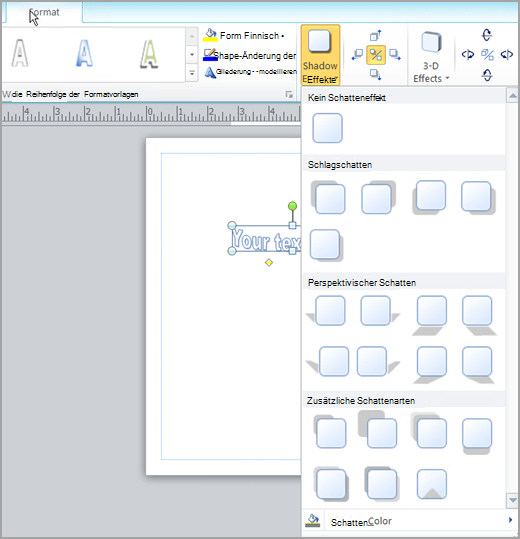
Task: Apply seventh Perspektivischer Schatten style, second row
Action: coord(430,365)
